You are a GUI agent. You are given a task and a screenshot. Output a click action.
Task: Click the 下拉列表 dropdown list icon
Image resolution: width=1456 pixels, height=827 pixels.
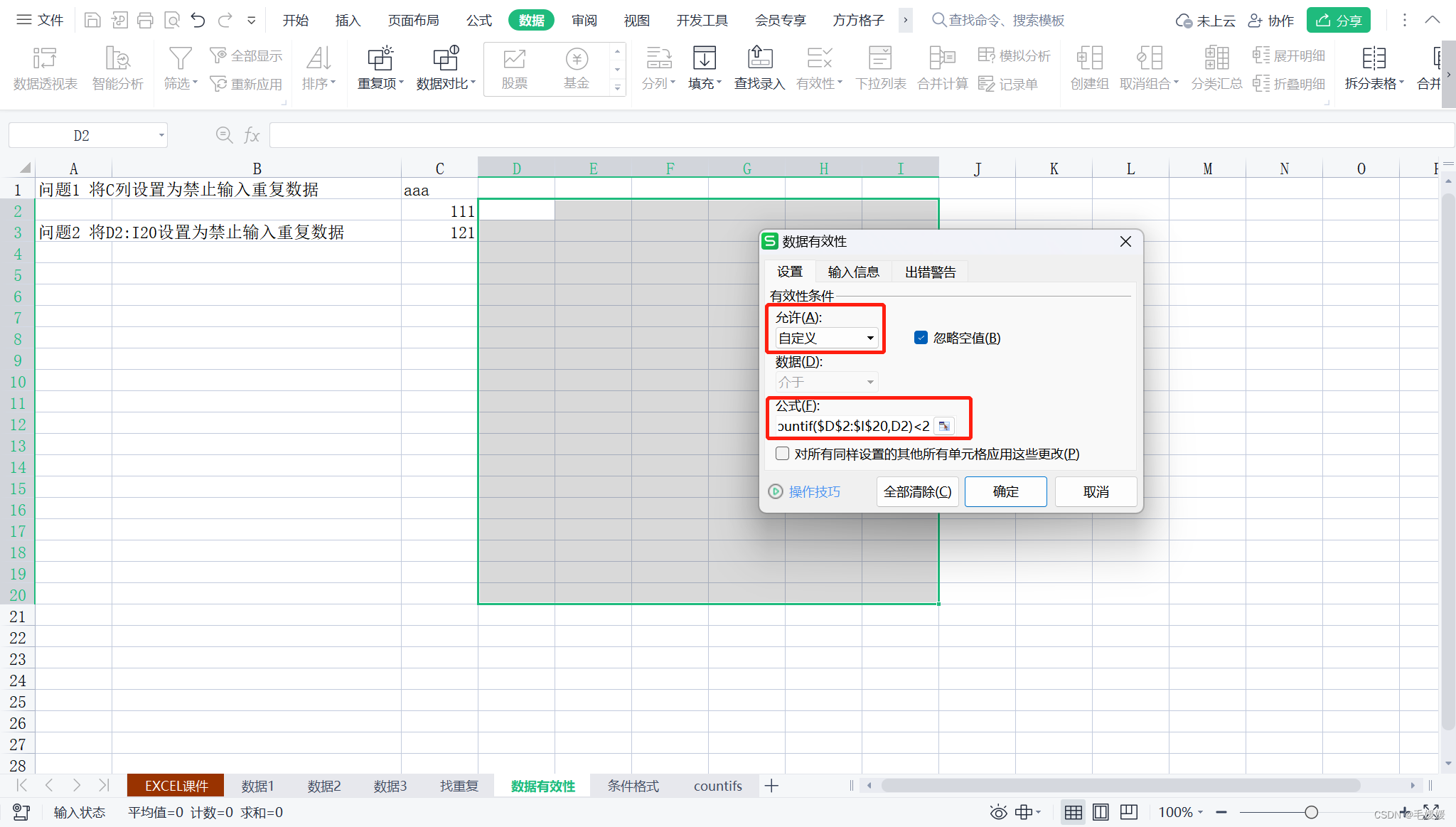point(880,58)
